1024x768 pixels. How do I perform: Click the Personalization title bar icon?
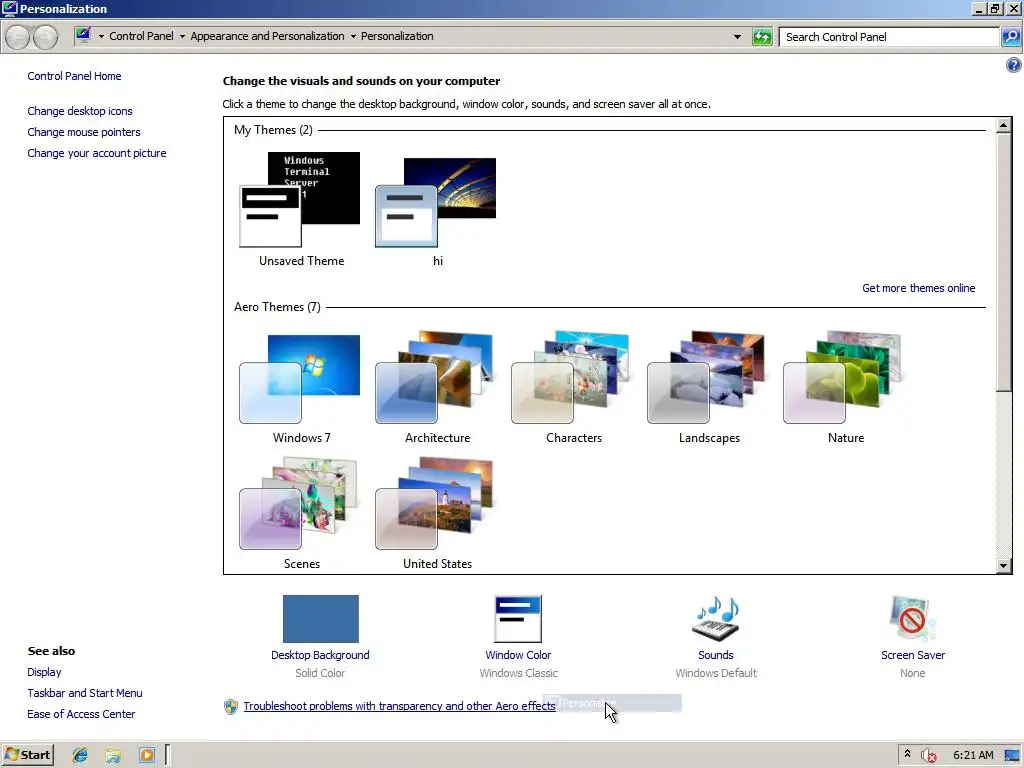tap(9, 8)
